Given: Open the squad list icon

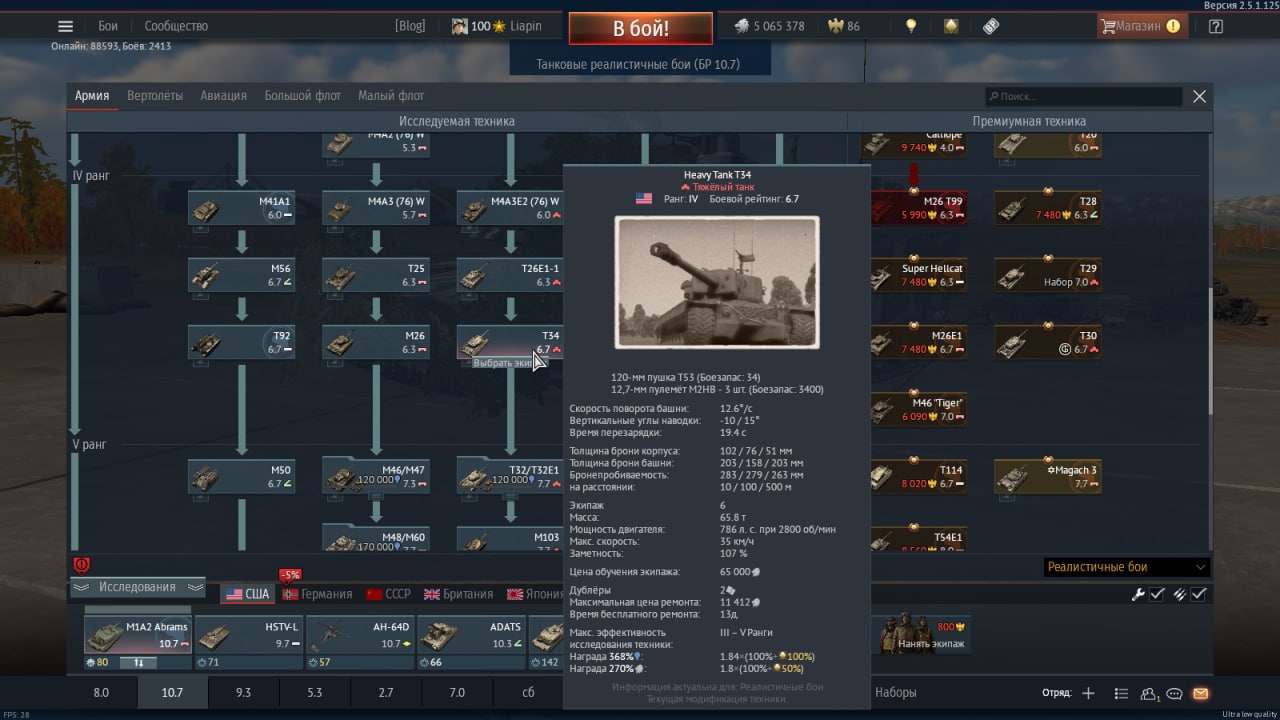Looking at the screenshot, I should tap(1121, 693).
